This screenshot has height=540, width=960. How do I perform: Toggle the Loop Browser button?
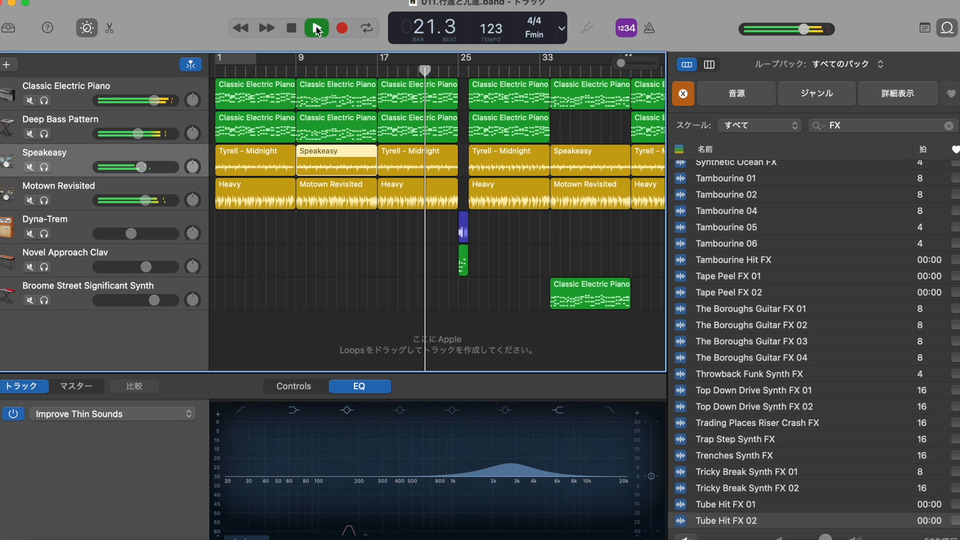click(x=947, y=28)
